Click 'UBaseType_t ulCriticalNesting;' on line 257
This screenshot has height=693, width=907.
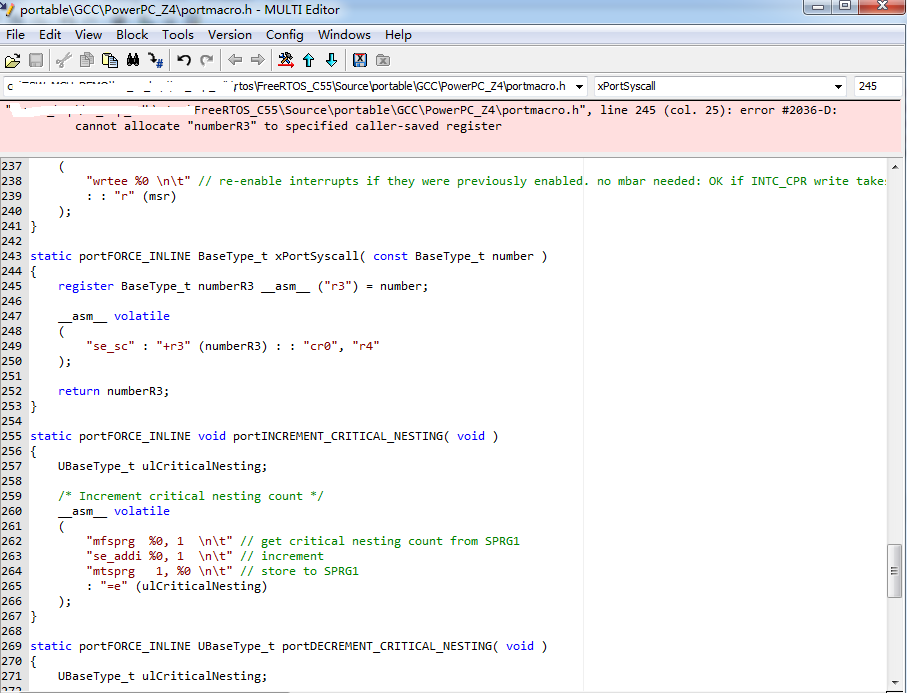(163, 466)
